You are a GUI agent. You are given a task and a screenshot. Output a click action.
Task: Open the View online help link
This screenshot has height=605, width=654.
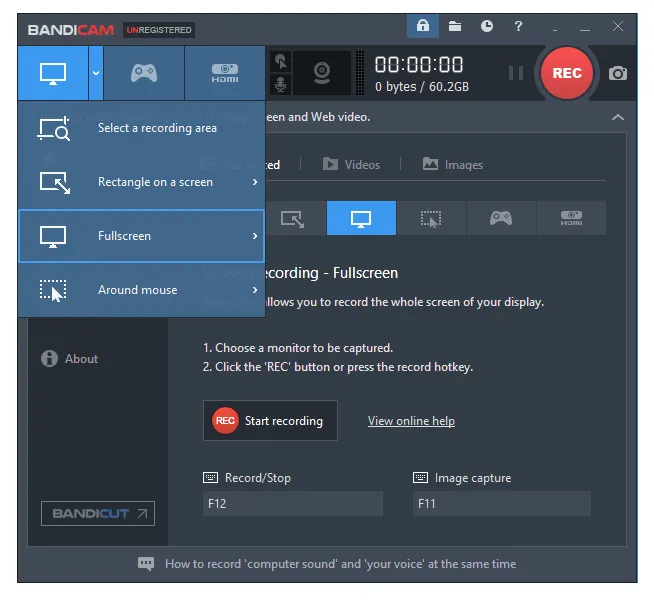(411, 421)
